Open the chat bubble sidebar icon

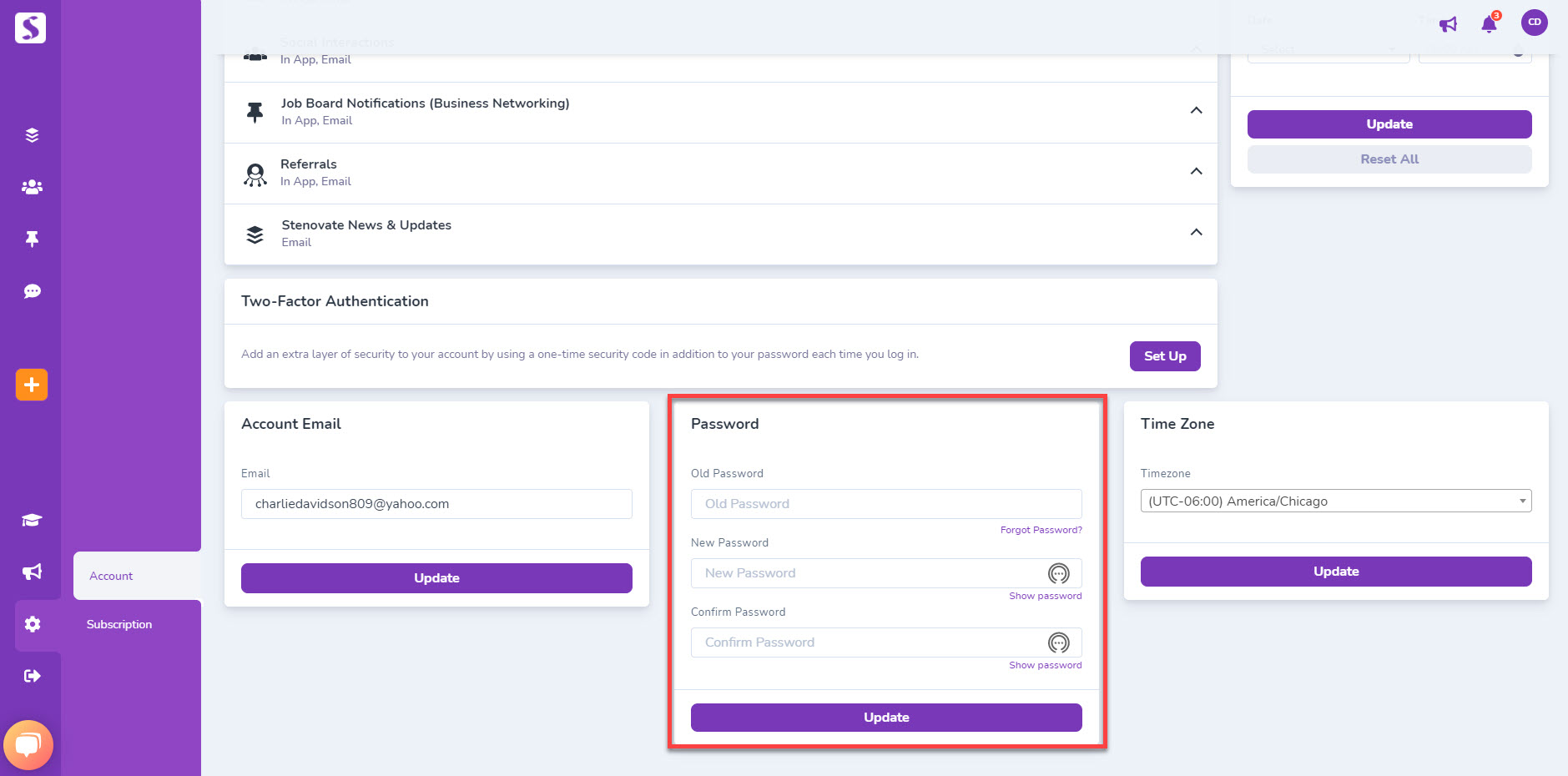point(32,291)
